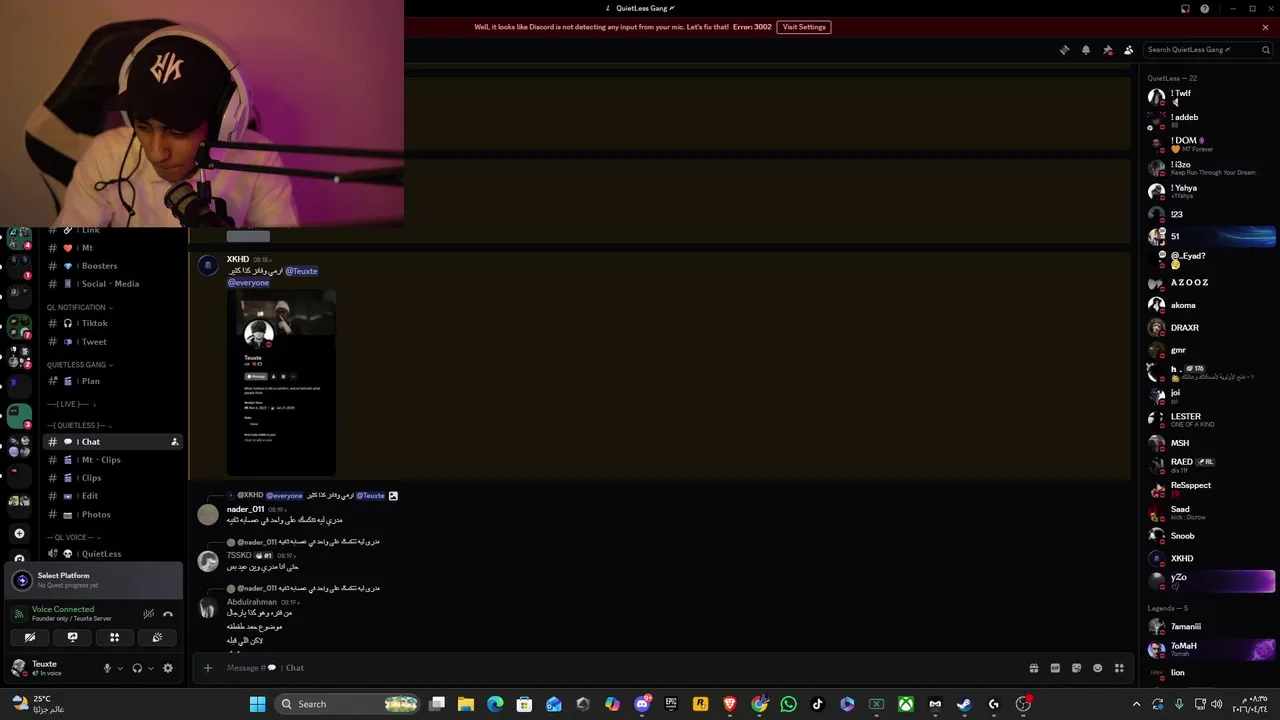Start an activity button

click(114, 637)
